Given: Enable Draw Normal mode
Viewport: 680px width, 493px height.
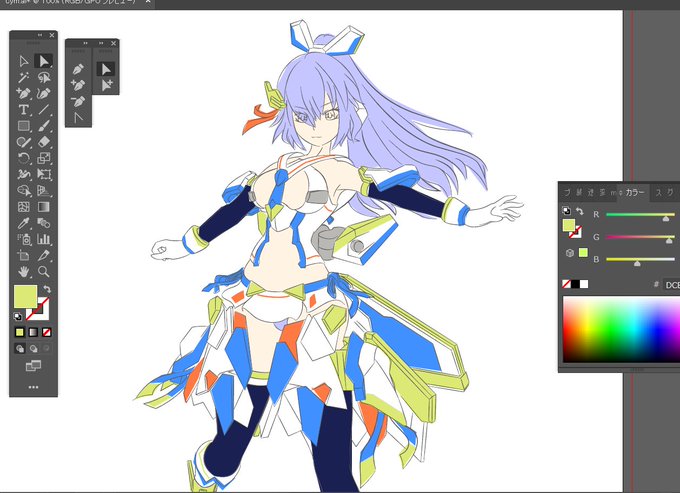Looking at the screenshot, I should pyautogui.click(x=20, y=348).
